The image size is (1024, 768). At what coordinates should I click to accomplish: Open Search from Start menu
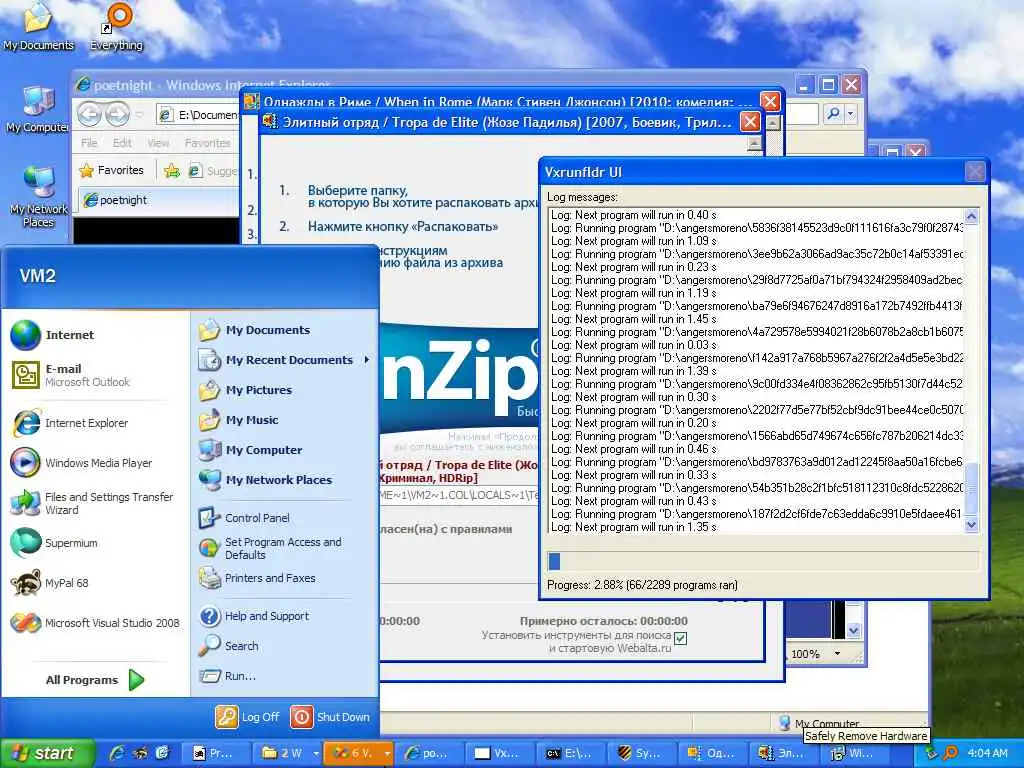229,647
